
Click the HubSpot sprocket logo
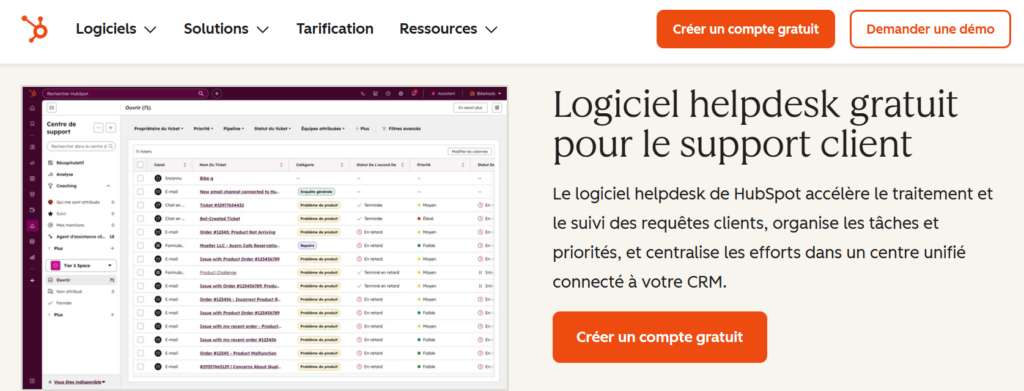[34, 29]
